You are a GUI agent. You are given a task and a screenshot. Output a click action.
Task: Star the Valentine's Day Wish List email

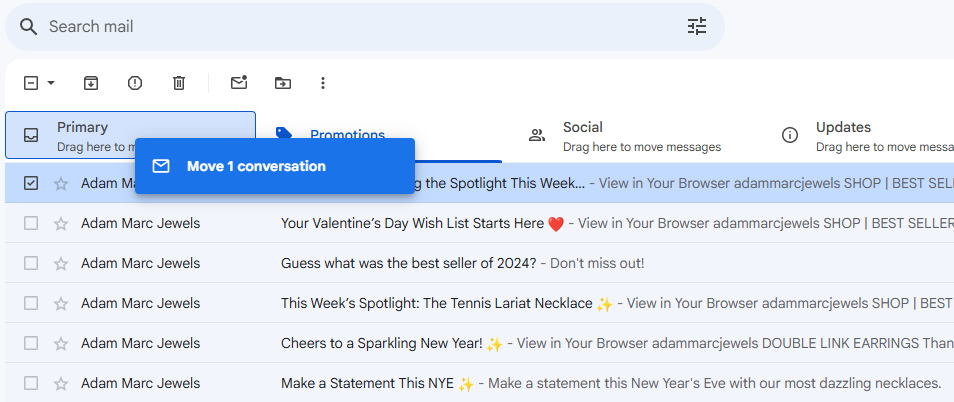coord(61,224)
